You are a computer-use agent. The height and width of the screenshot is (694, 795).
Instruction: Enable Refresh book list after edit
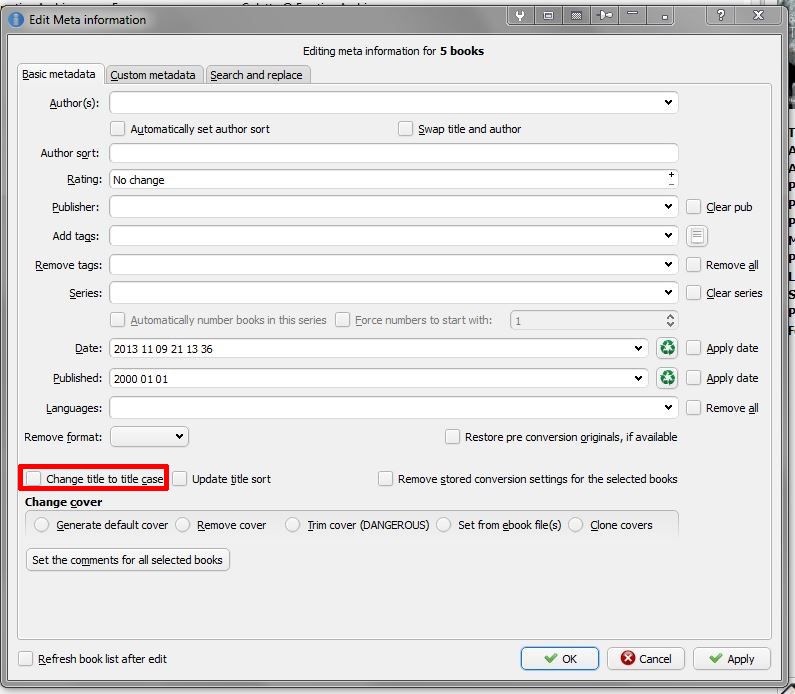pyautogui.click(x=25, y=659)
